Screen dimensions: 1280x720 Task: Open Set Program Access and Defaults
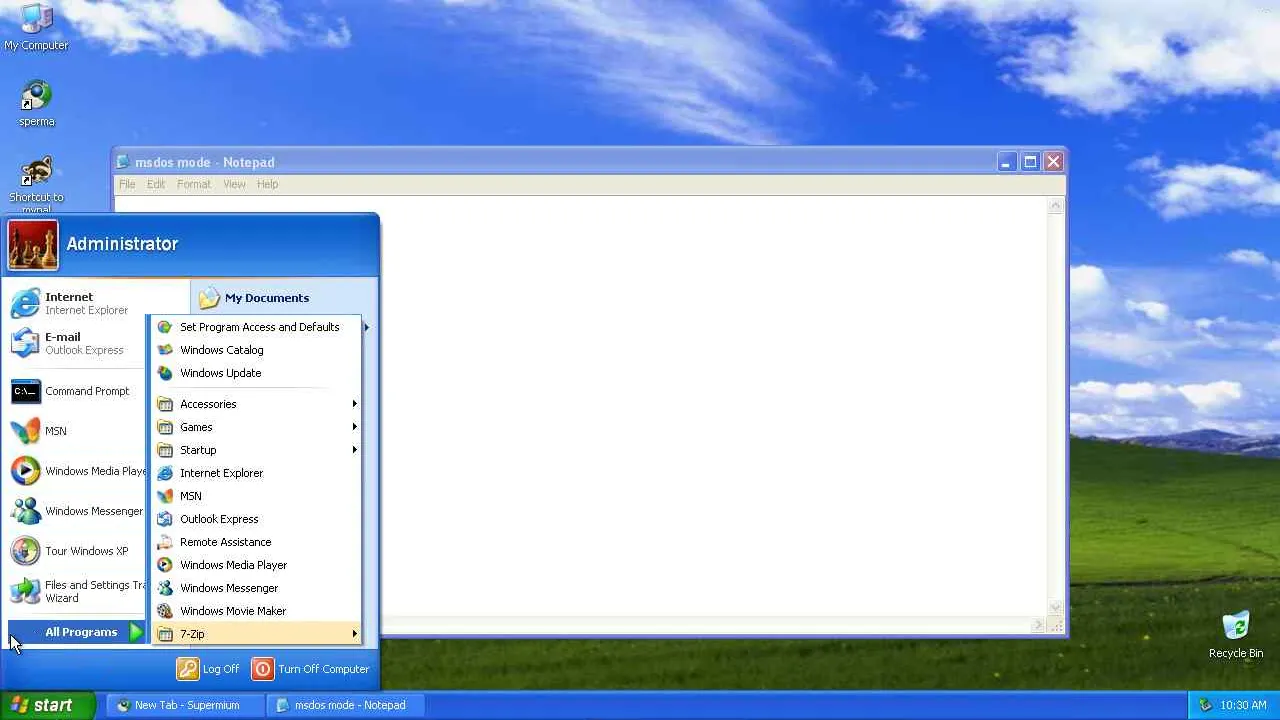click(256, 327)
